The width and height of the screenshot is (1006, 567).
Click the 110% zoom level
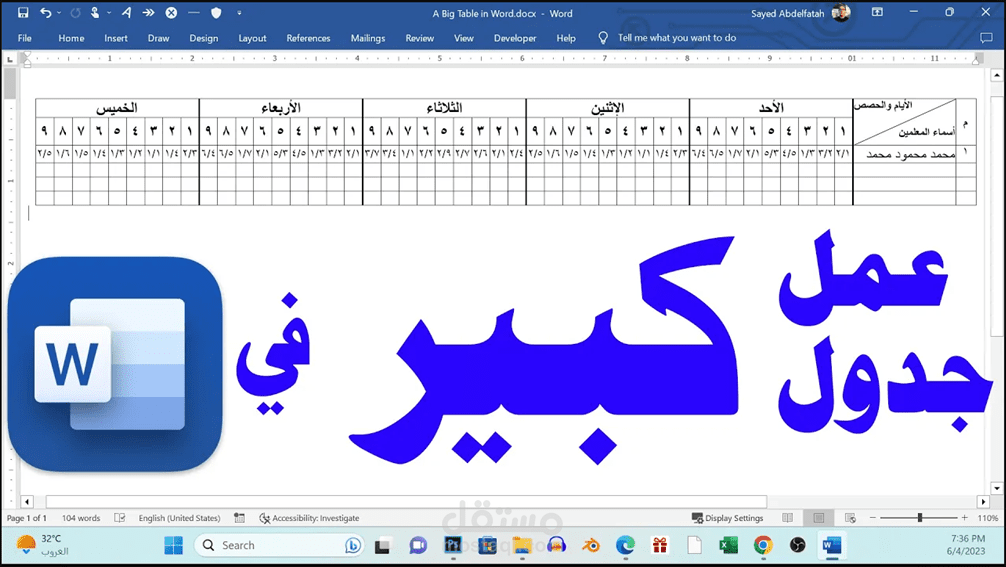coord(988,518)
